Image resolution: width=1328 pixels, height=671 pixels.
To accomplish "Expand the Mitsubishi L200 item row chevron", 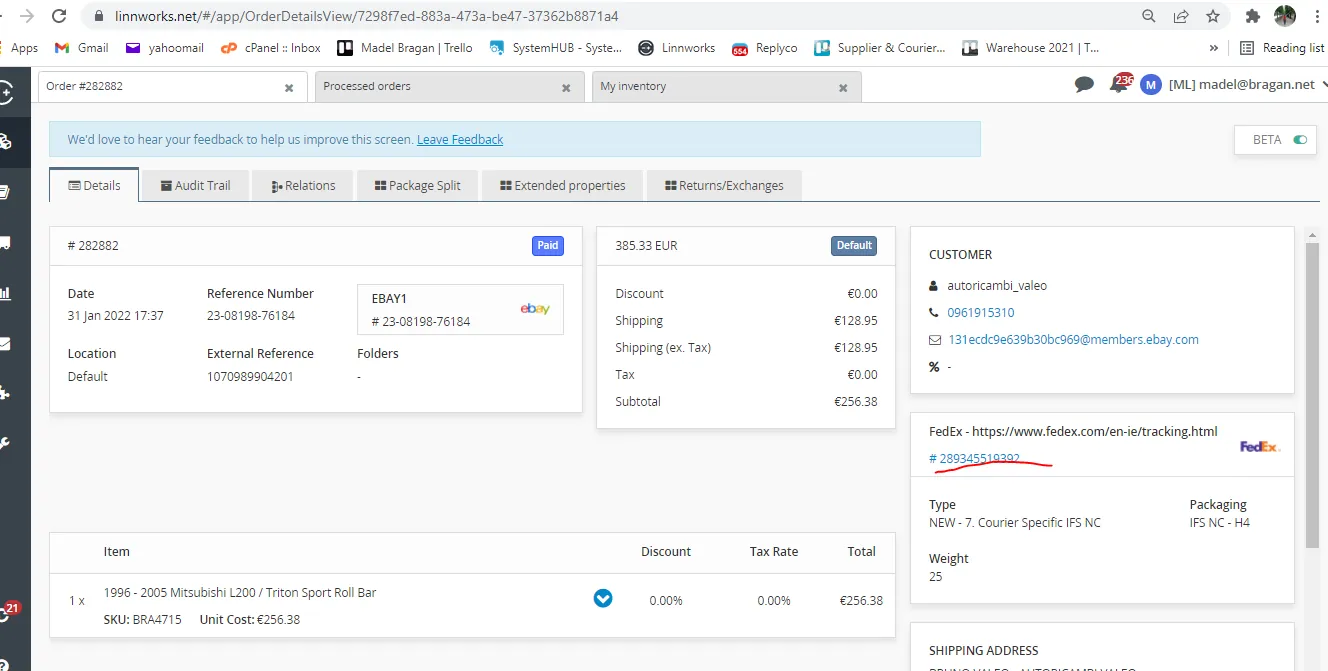I will pos(603,598).
